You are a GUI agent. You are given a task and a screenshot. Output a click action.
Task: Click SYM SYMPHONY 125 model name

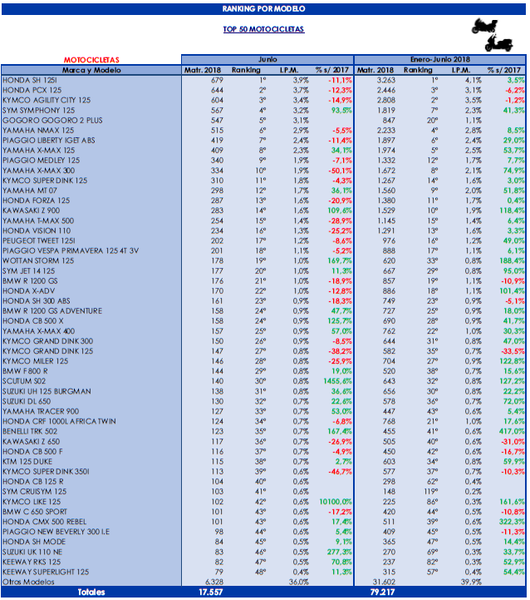[39, 110]
